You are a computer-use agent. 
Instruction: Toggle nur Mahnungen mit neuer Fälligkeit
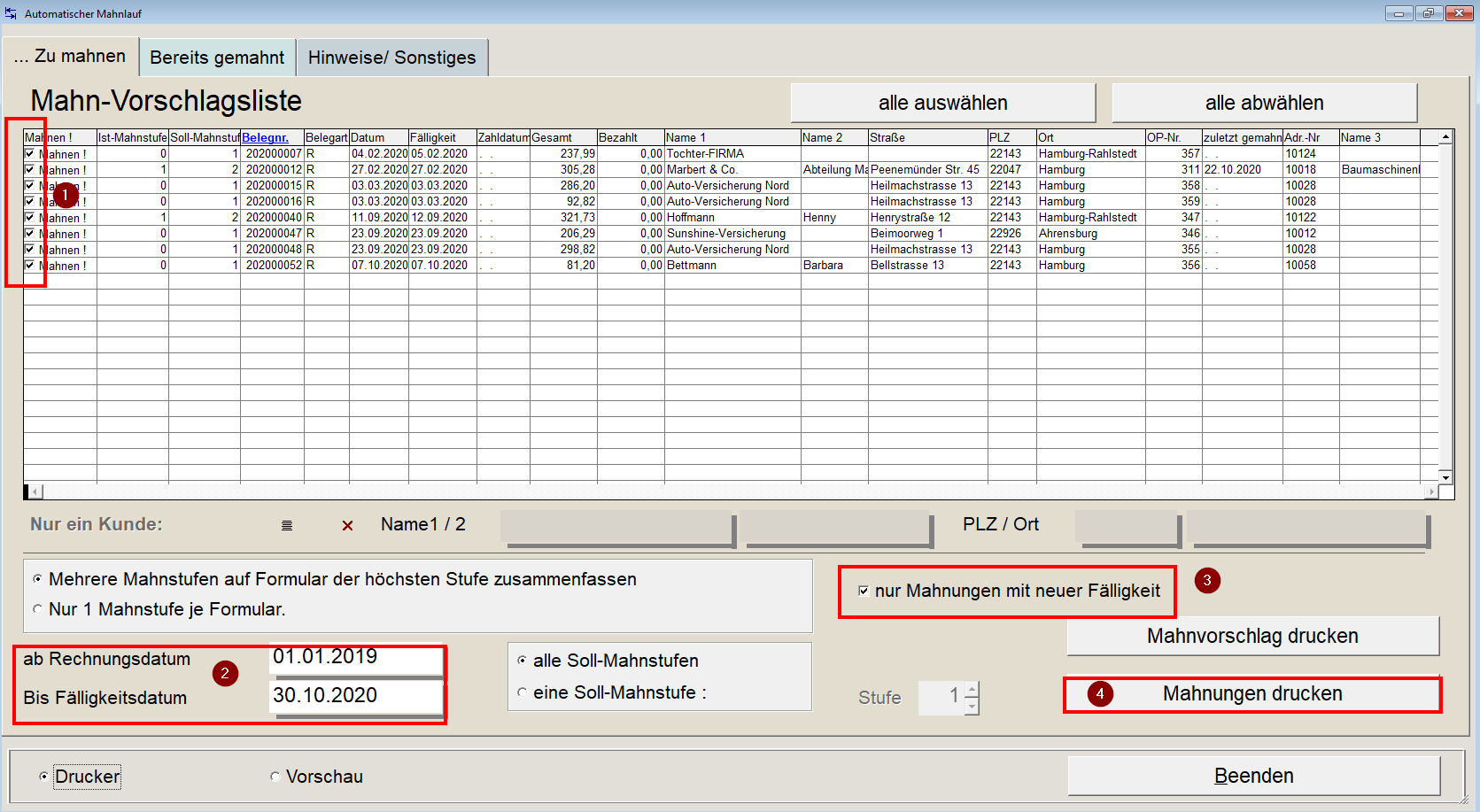(864, 591)
